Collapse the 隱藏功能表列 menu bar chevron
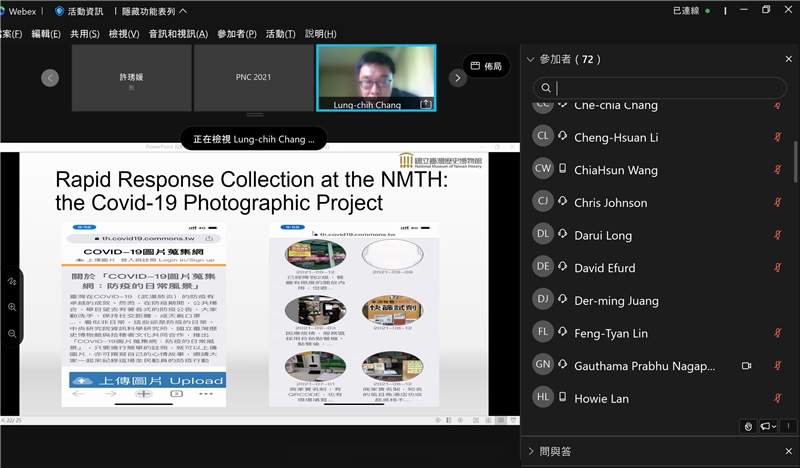The image size is (800, 468). (x=183, y=11)
